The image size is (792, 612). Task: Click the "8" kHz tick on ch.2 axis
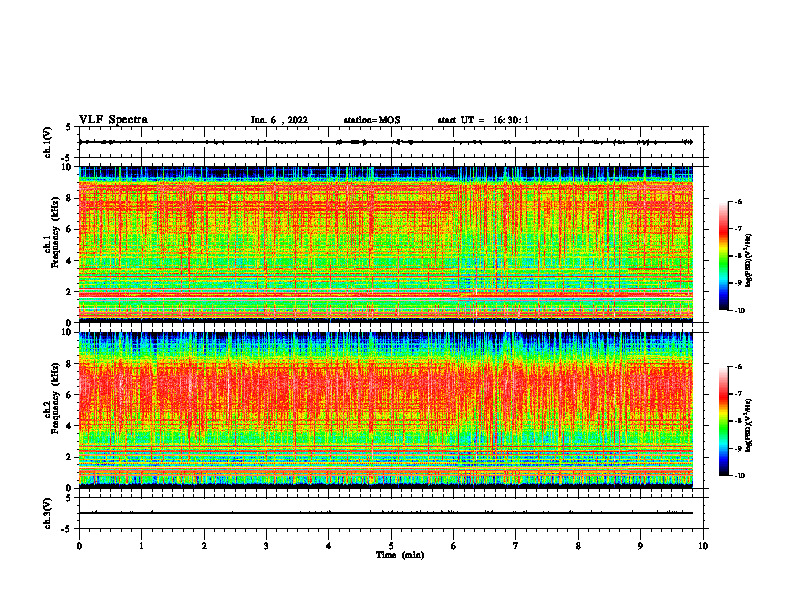click(69, 364)
